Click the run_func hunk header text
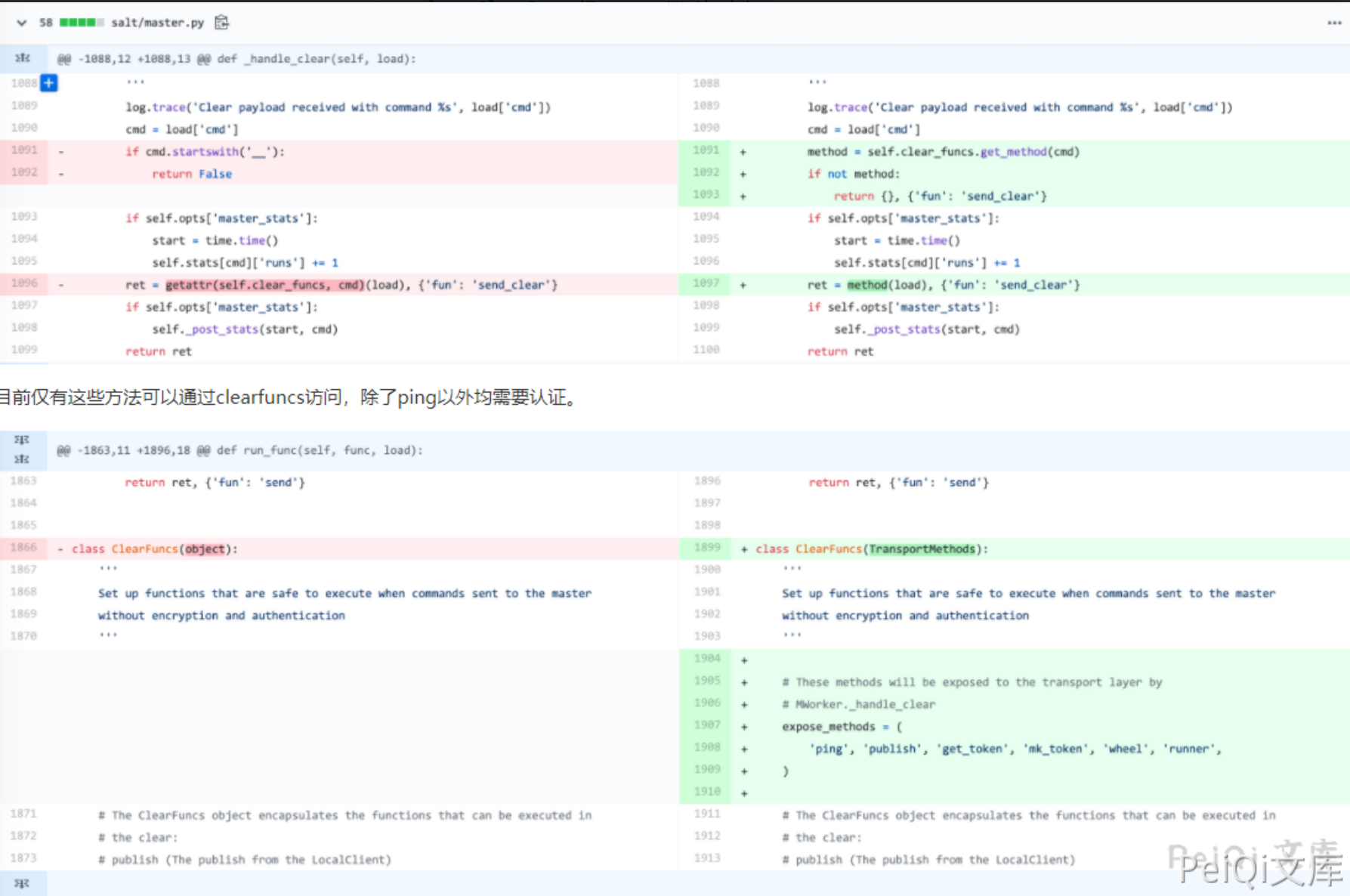Screen dimensions: 1350x896 pyautogui.click(x=239, y=450)
